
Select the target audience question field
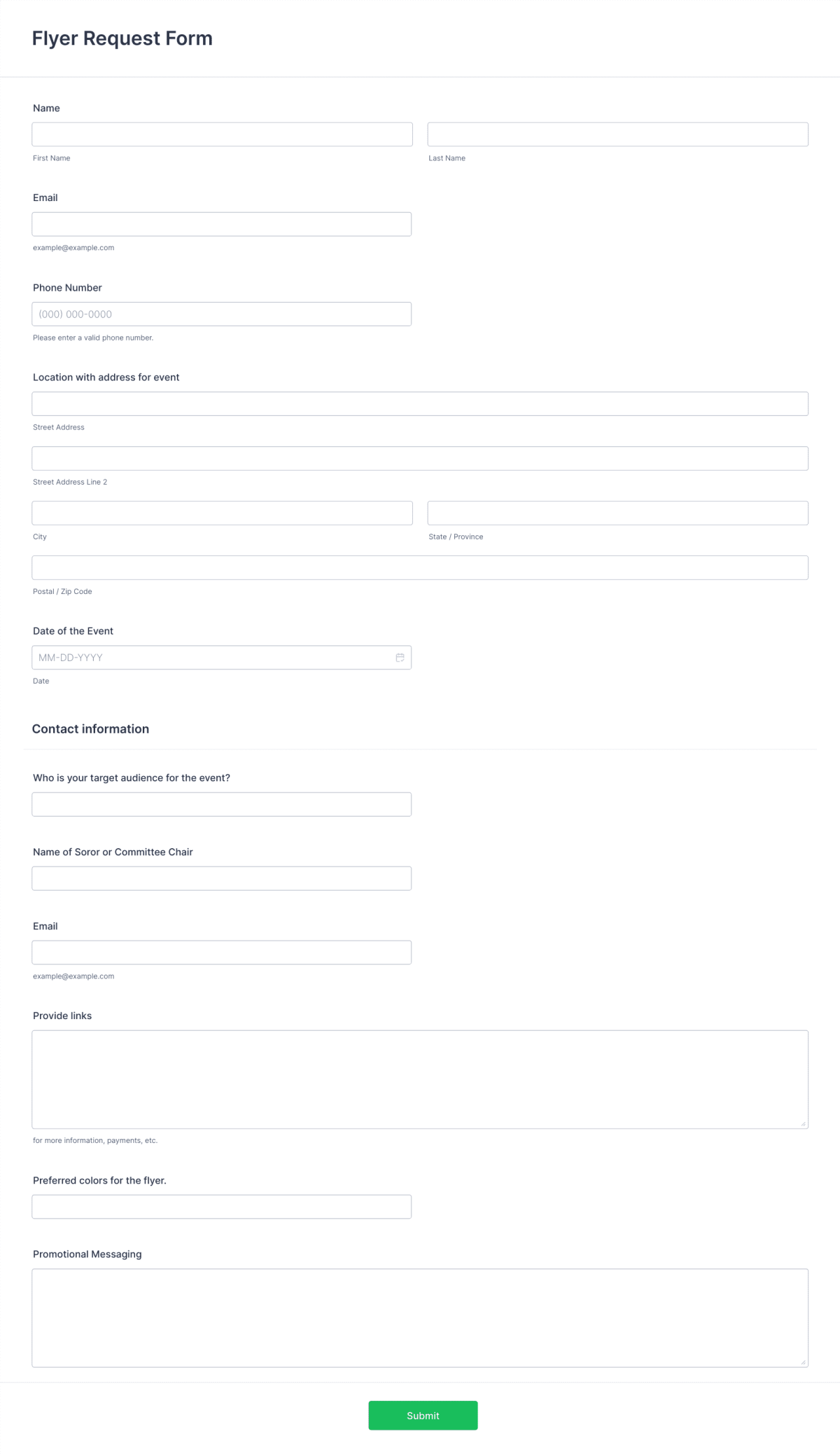point(222,803)
